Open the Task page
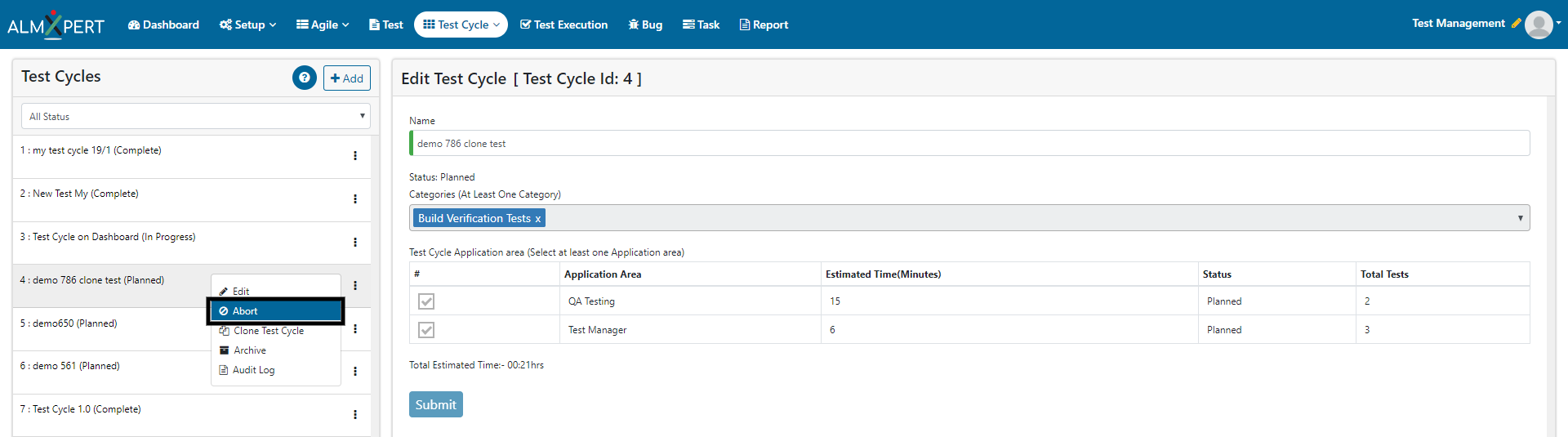1568x437 pixels. (x=701, y=25)
